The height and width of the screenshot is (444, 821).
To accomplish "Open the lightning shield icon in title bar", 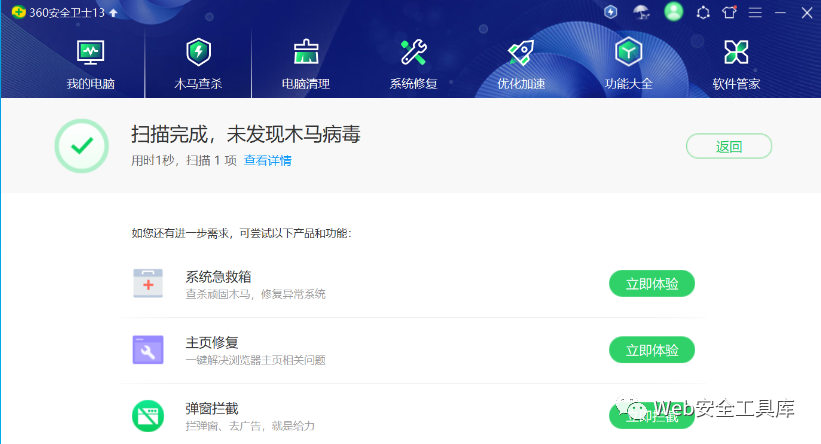I will pyautogui.click(x=611, y=12).
